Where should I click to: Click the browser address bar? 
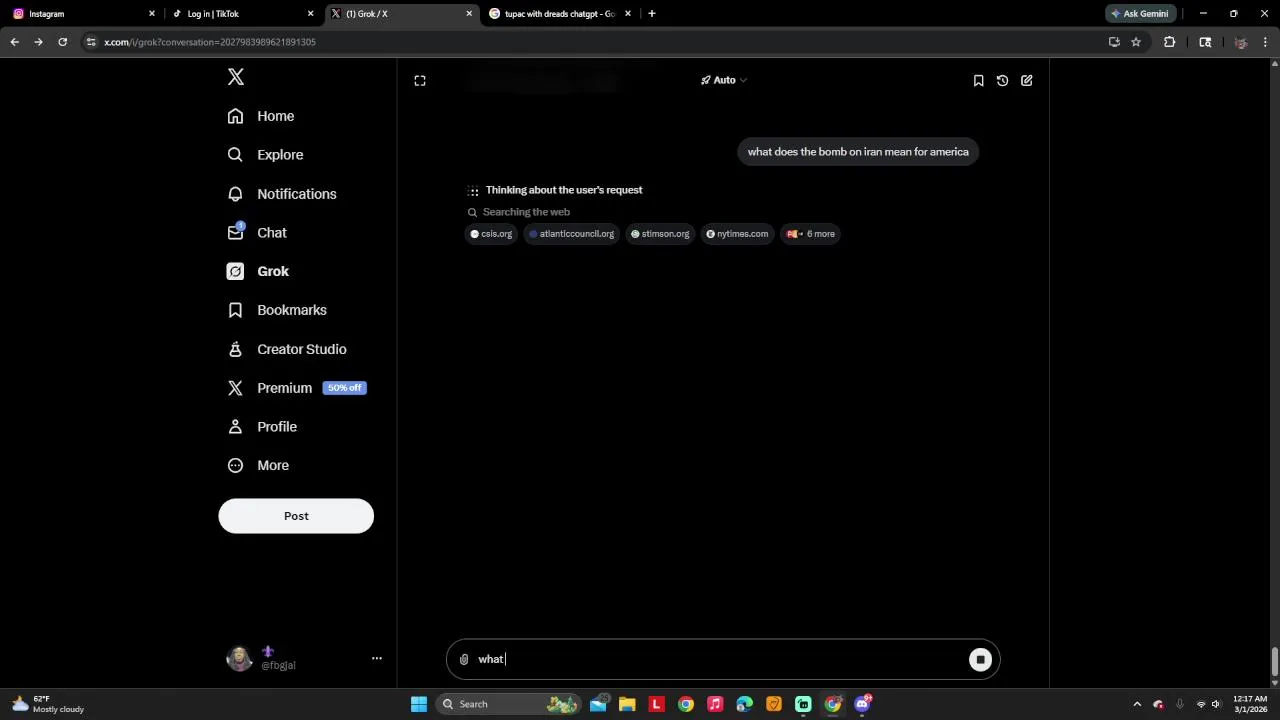pos(600,42)
